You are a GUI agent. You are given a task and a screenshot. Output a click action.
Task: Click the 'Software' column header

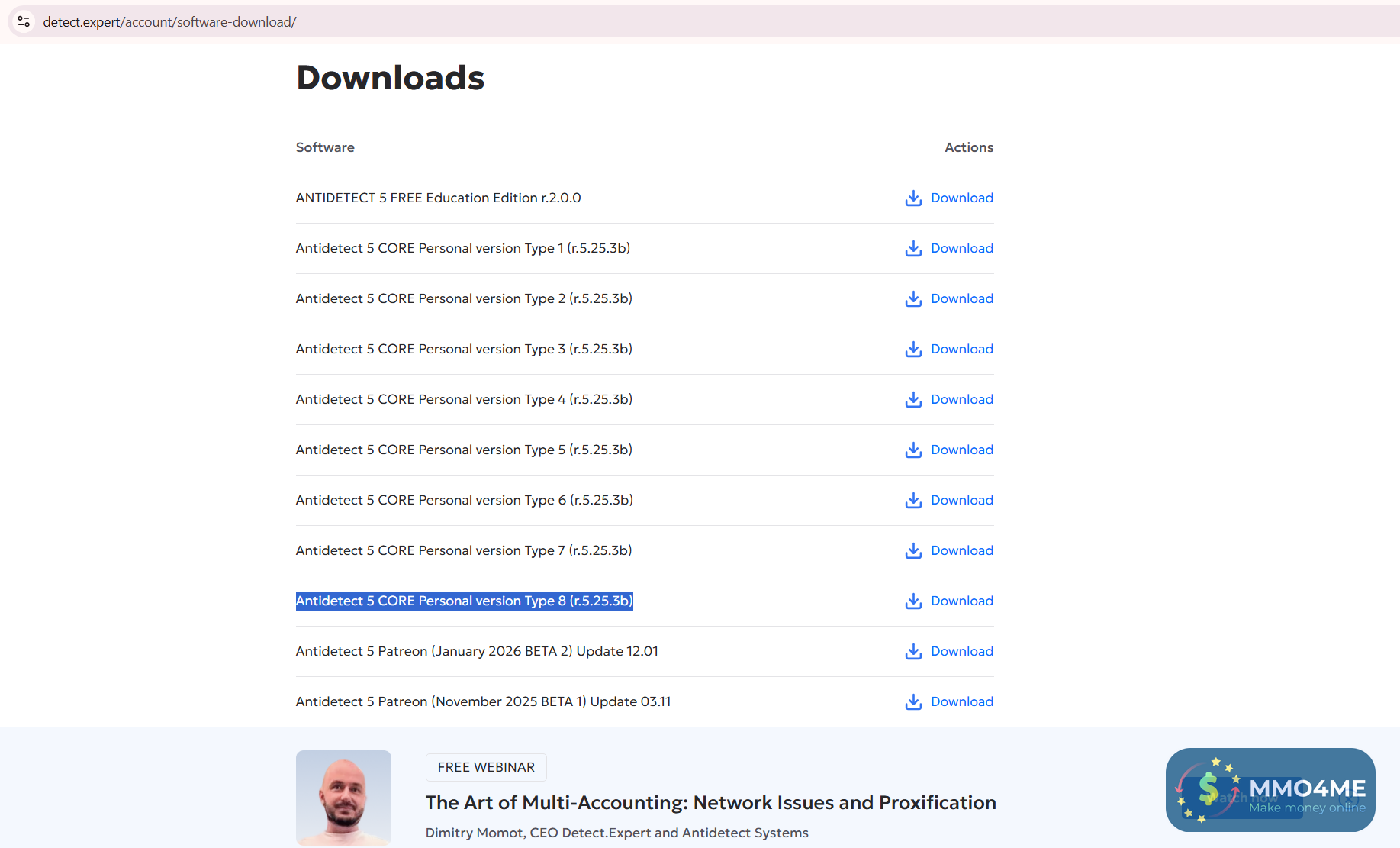tap(325, 147)
